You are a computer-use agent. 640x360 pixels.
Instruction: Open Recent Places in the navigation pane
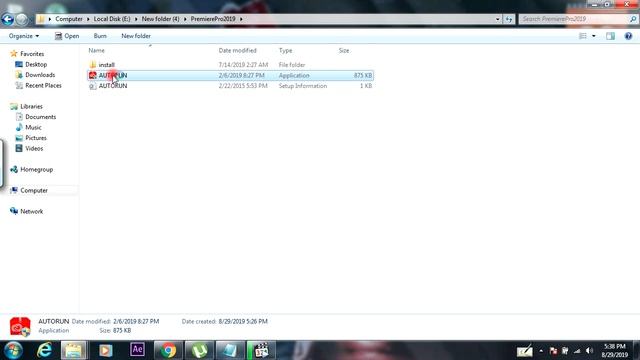[43, 86]
